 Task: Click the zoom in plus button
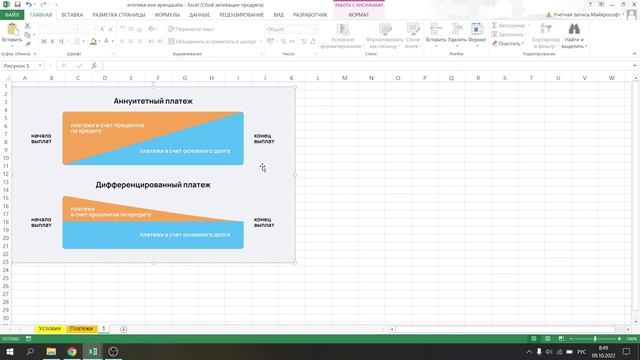click(x=619, y=339)
